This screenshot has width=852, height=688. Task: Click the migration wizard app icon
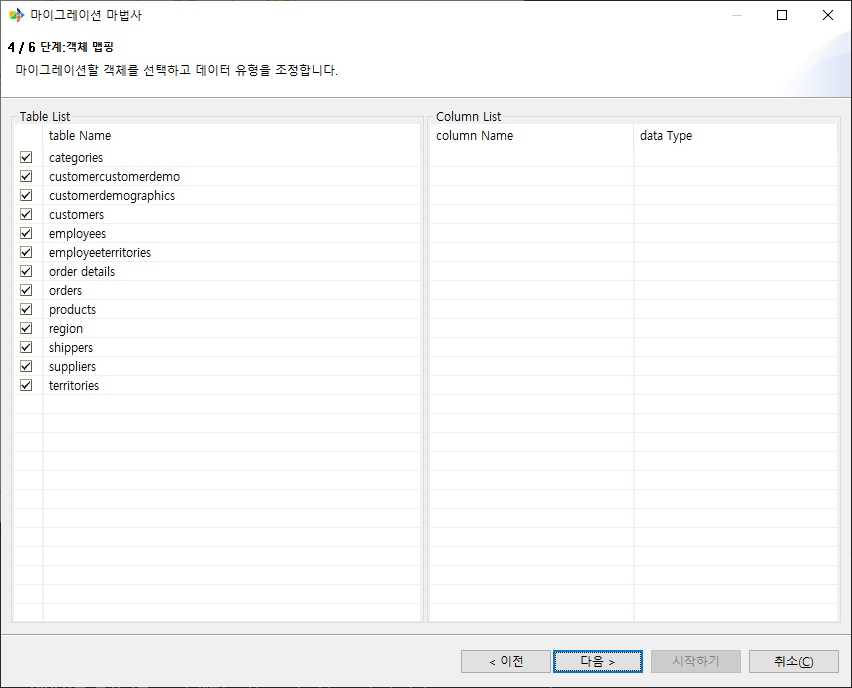pos(16,15)
